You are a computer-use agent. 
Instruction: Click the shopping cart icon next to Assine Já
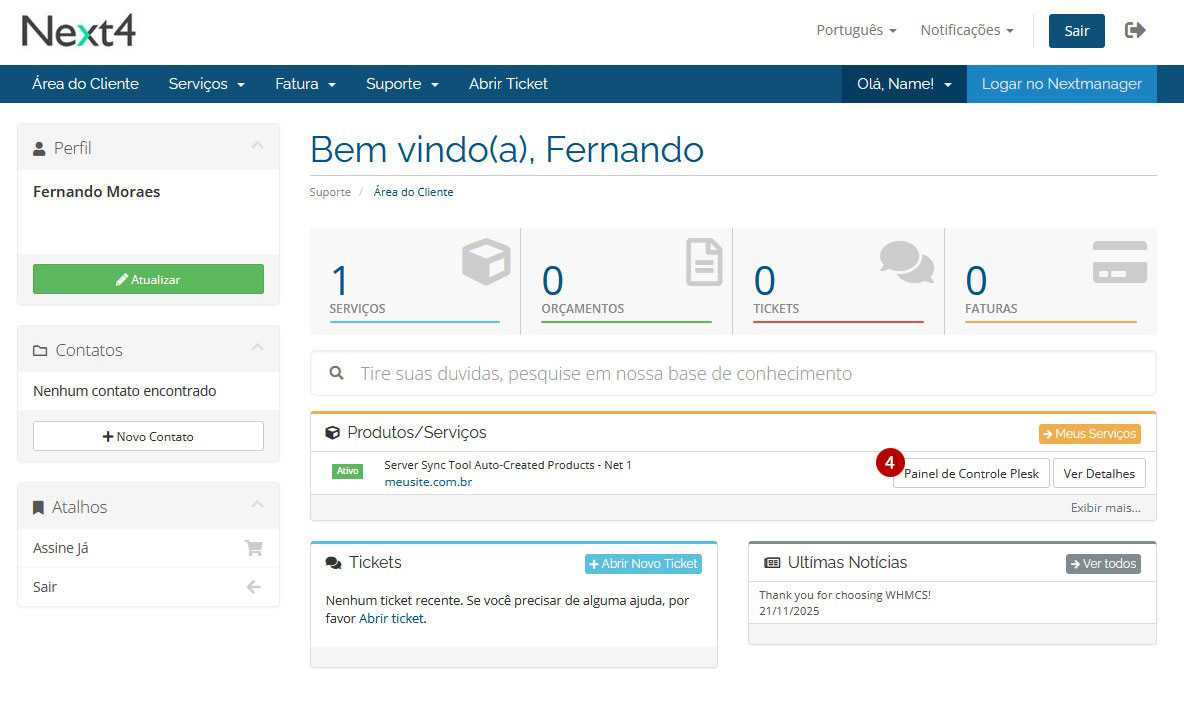pos(253,548)
